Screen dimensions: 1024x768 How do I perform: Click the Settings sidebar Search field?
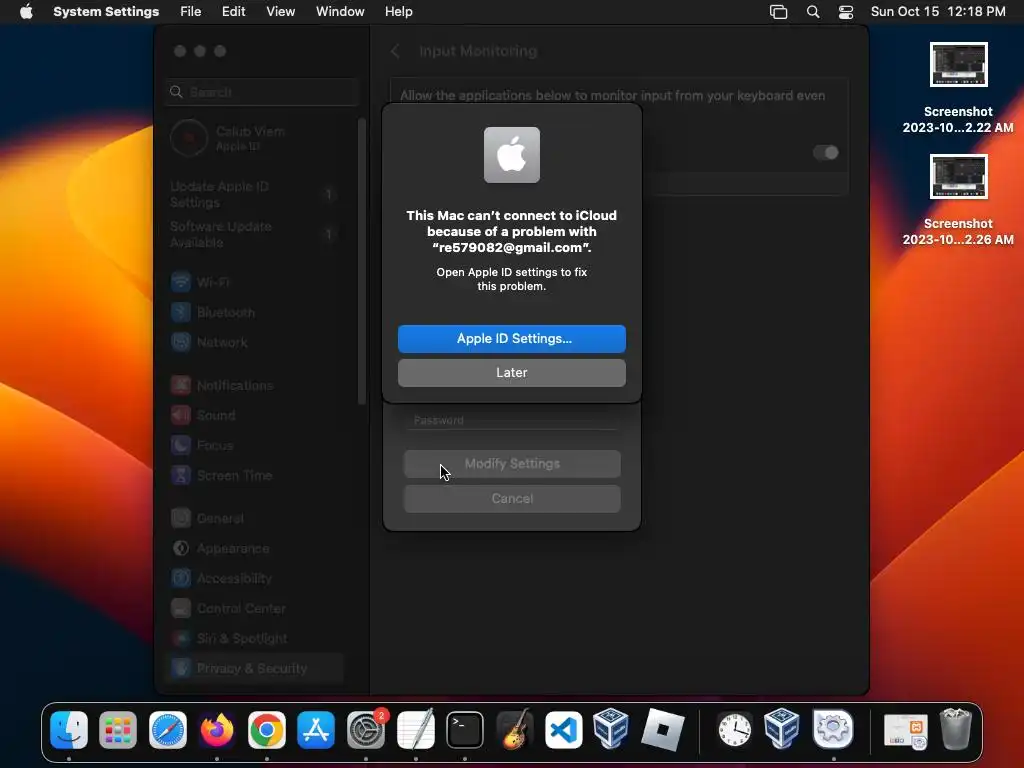pyautogui.click(x=262, y=92)
